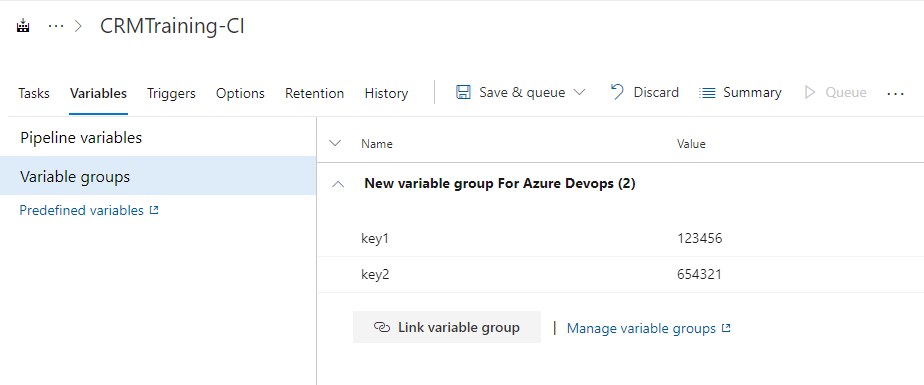Select the key2 variable name
Viewport: 924px width, 385px height.
pyautogui.click(x=375, y=275)
